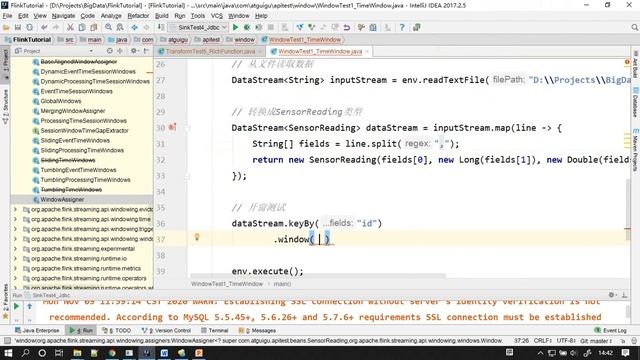Toggle the breakpoint on line 30
Viewport: 640px width, 360px height.
point(172,127)
